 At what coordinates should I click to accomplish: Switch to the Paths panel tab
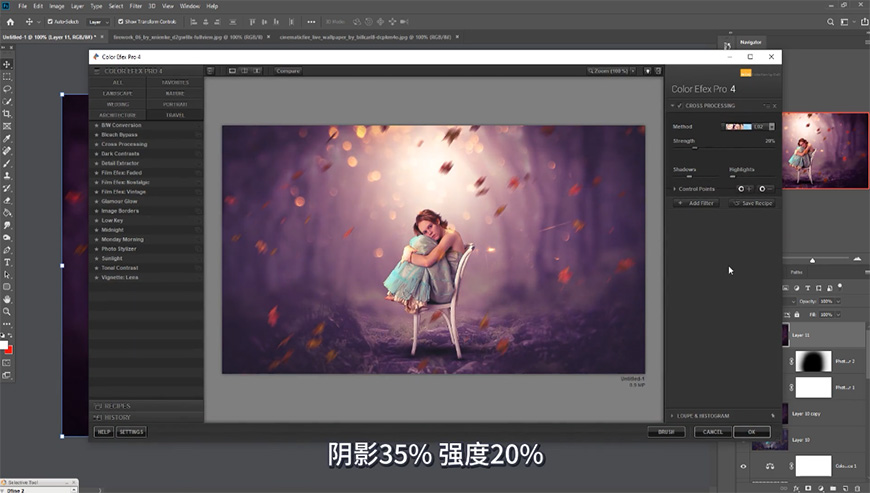(797, 272)
